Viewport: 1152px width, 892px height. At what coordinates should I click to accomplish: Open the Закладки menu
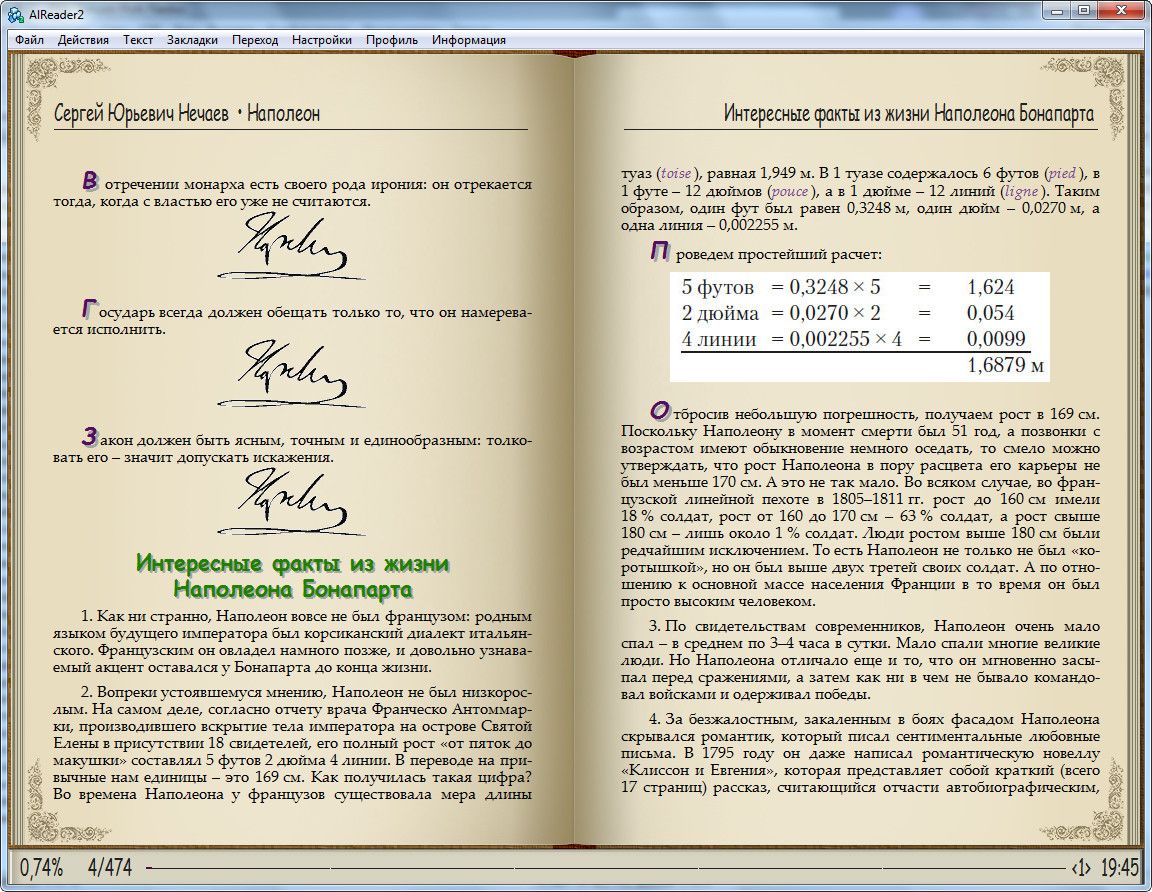[192, 40]
